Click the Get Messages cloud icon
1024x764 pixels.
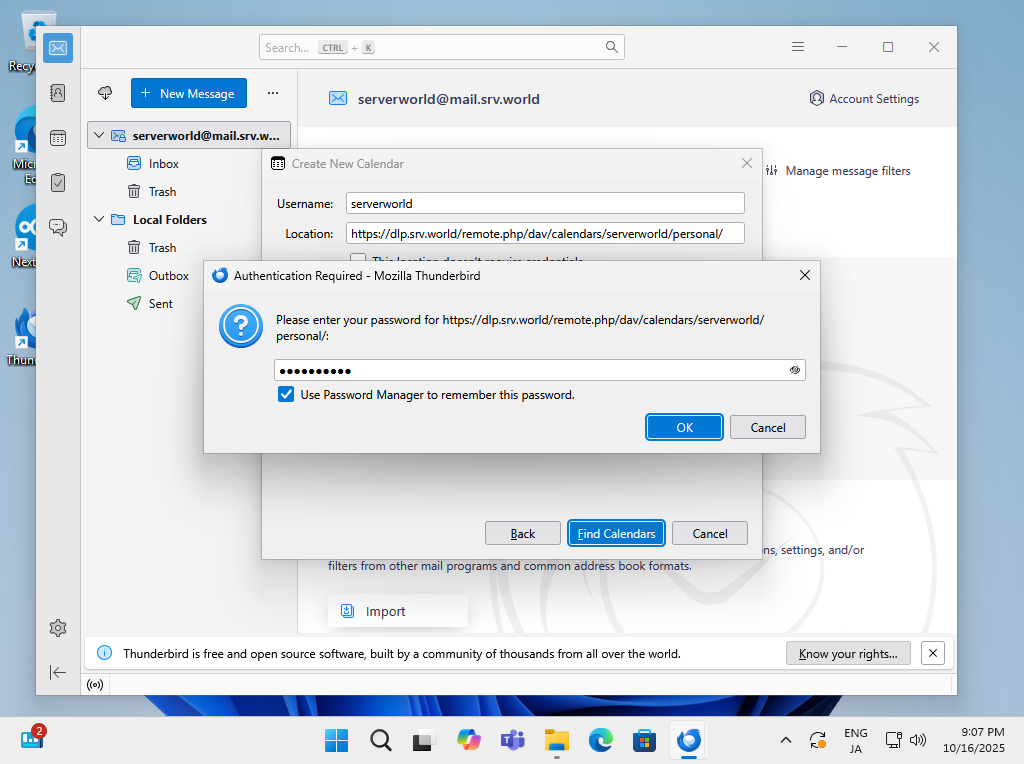point(105,93)
